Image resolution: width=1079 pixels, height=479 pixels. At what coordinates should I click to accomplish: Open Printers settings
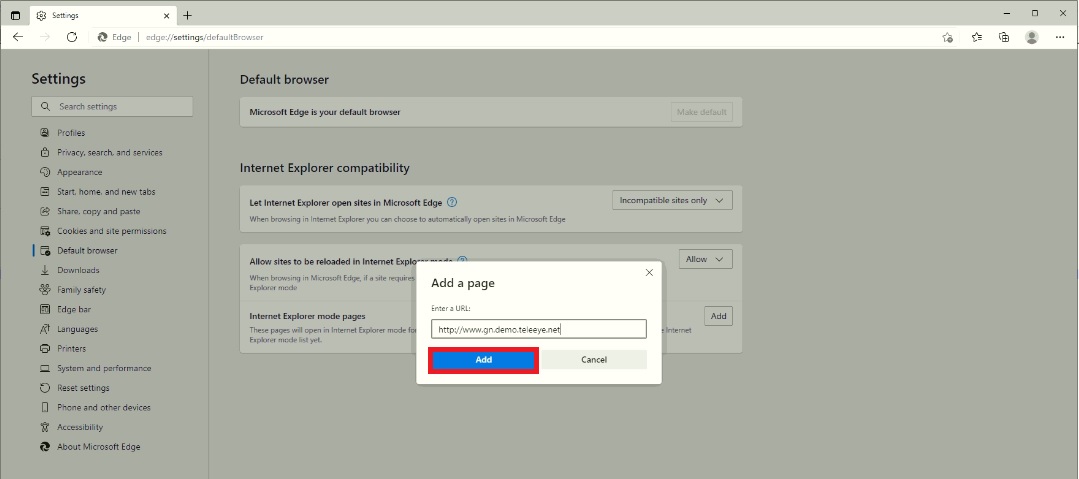click(72, 349)
